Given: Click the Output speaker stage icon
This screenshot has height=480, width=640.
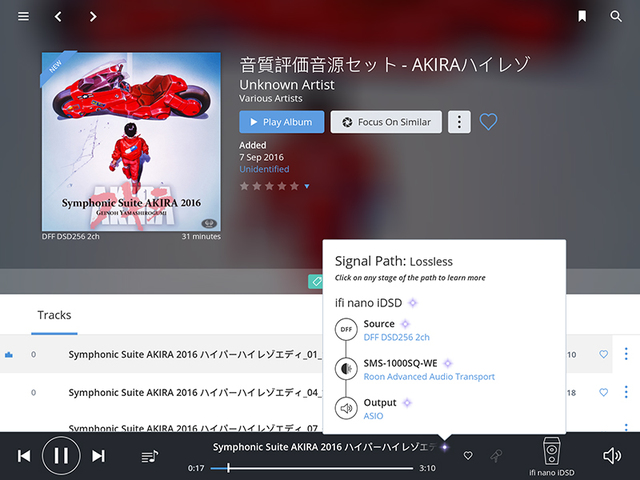Looking at the screenshot, I should 346,408.
